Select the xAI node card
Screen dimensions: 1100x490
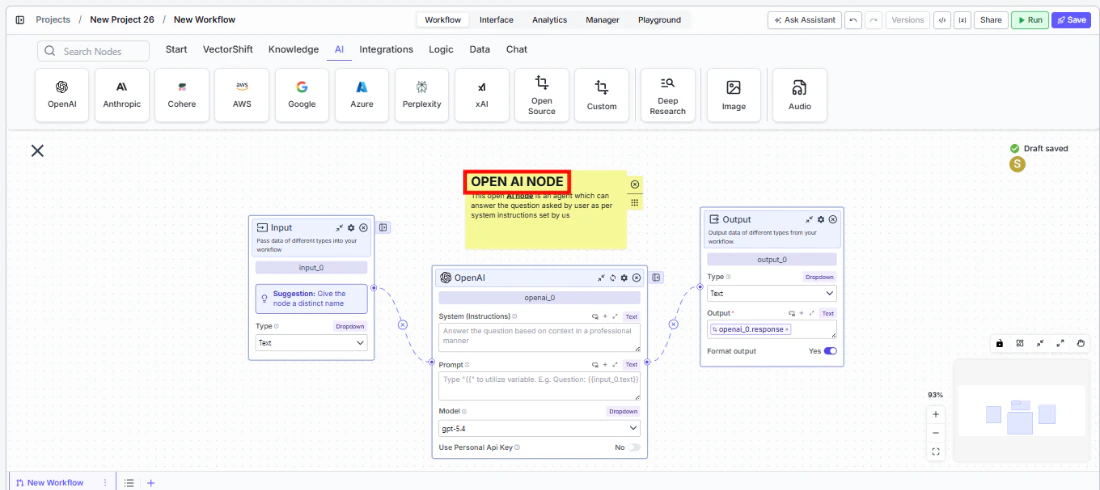pos(482,95)
